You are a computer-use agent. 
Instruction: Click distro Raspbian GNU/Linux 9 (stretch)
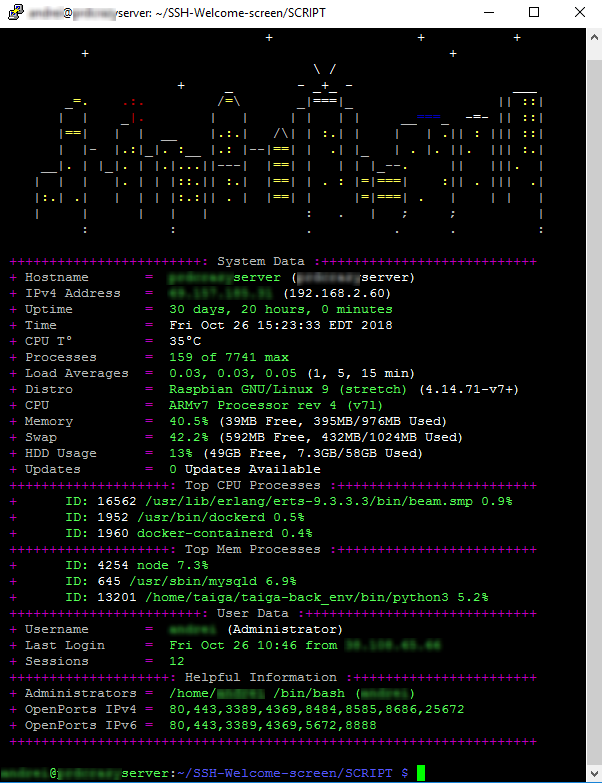(x=288, y=389)
